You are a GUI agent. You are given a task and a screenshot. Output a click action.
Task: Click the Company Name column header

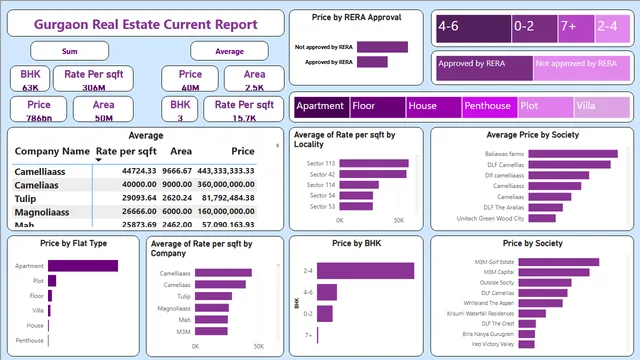52,151
